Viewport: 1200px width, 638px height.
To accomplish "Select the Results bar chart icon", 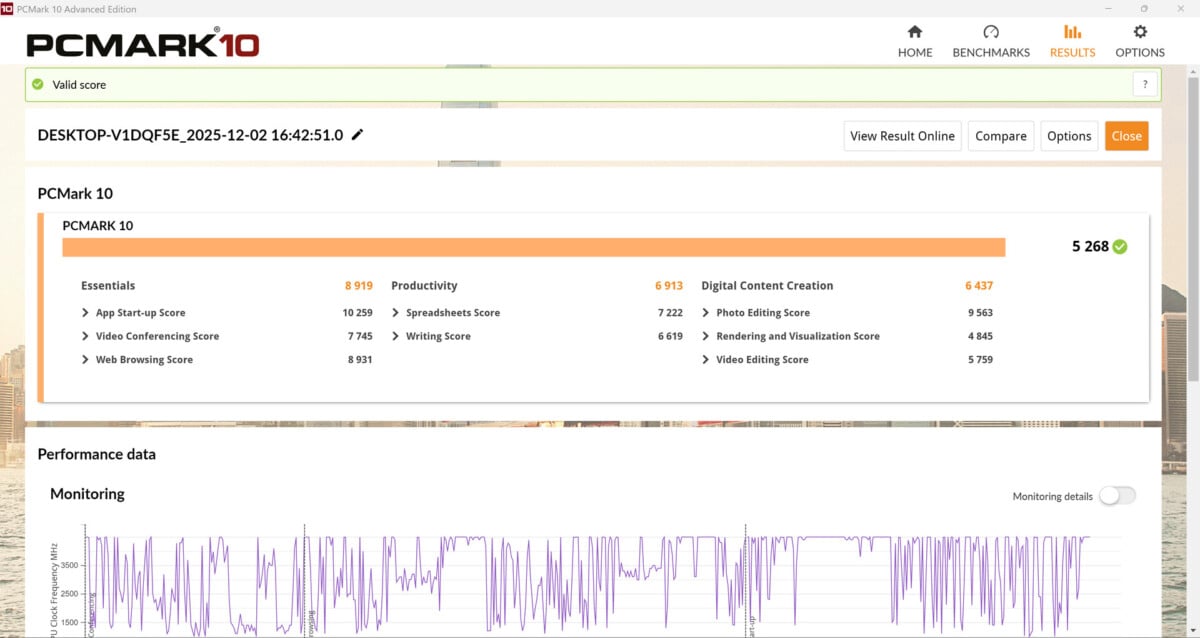I will point(1072,32).
